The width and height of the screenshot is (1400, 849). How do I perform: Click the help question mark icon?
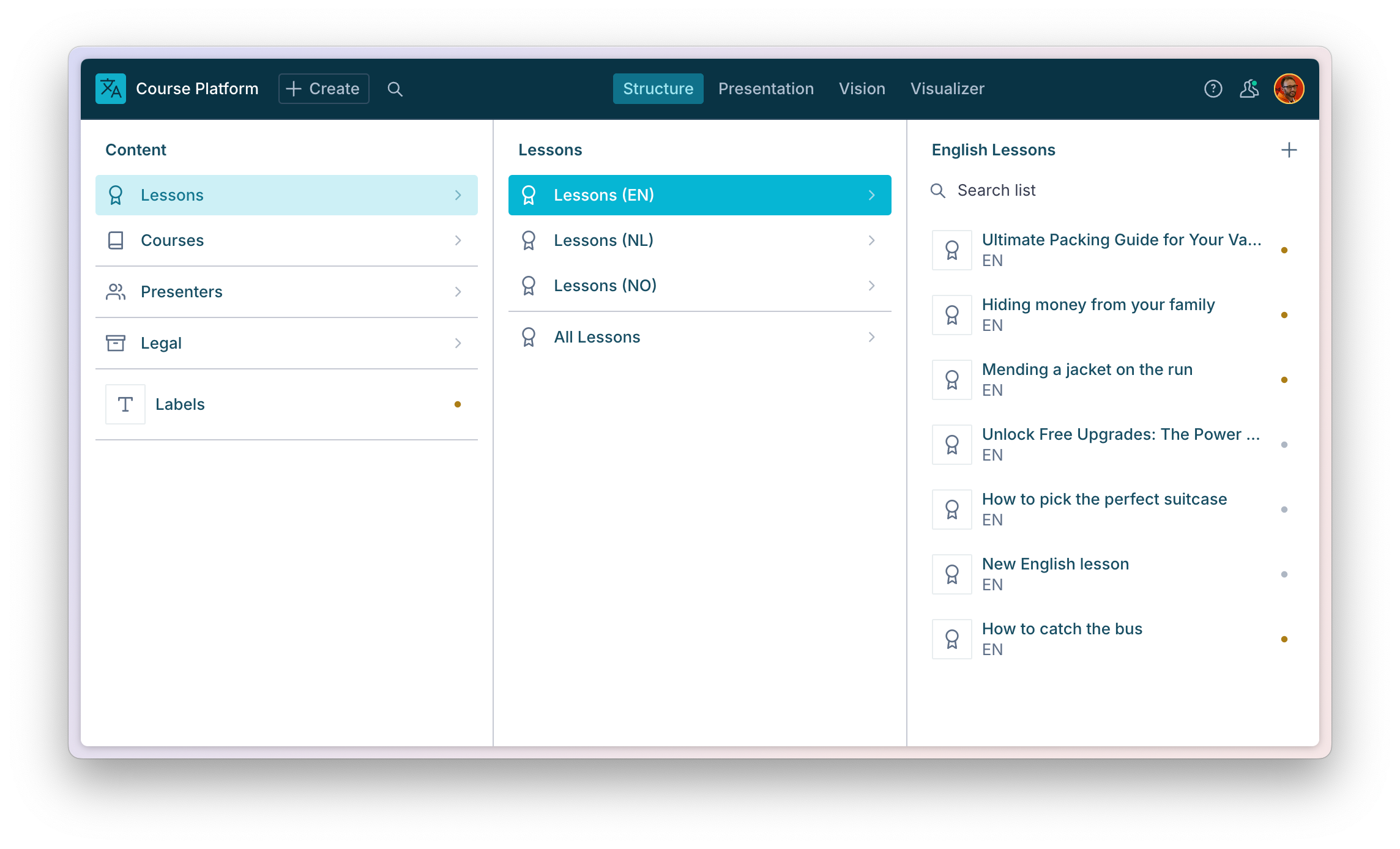click(x=1213, y=89)
